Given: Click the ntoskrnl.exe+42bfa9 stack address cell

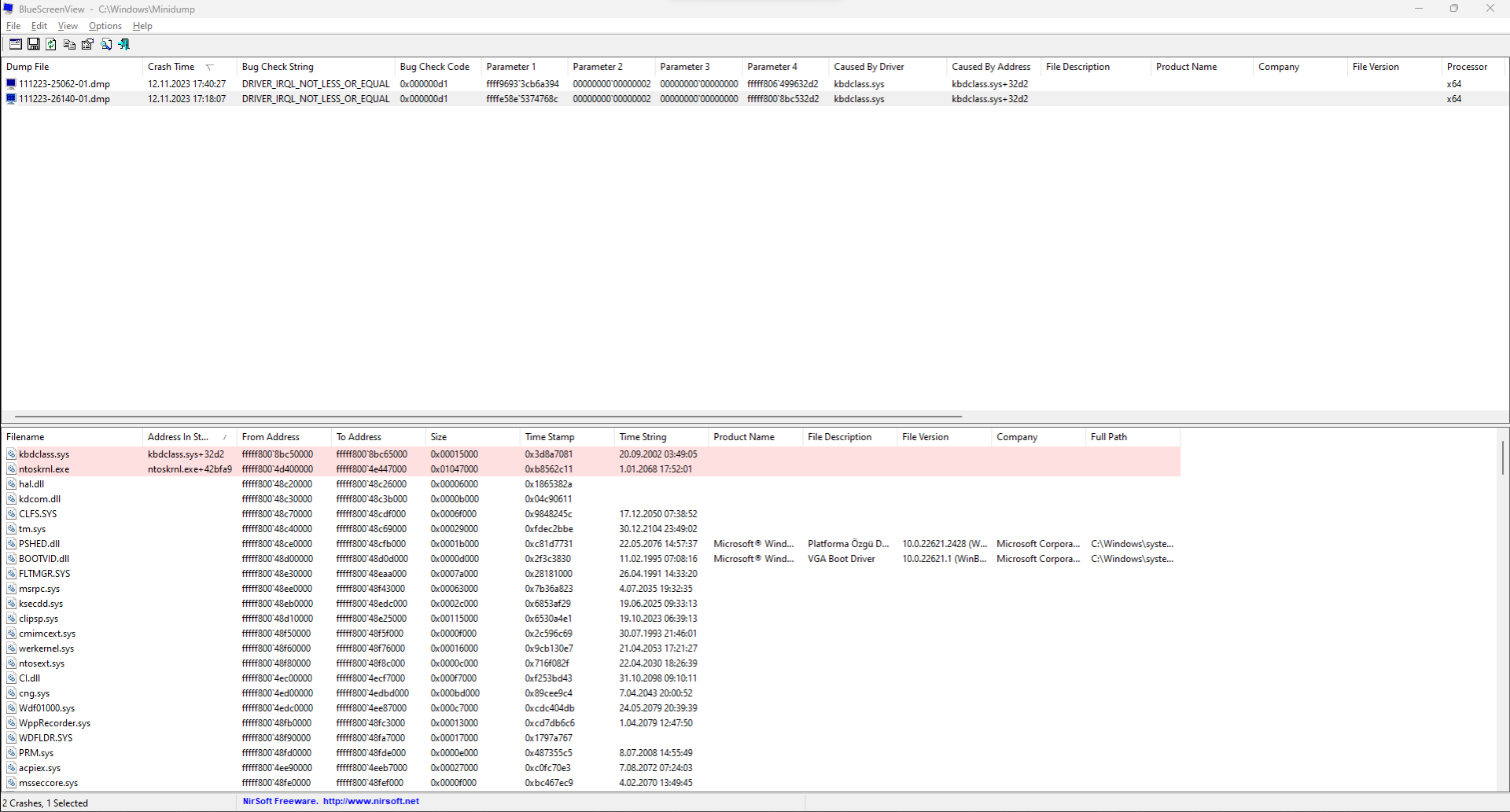Looking at the screenshot, I should tap(190, 469).
